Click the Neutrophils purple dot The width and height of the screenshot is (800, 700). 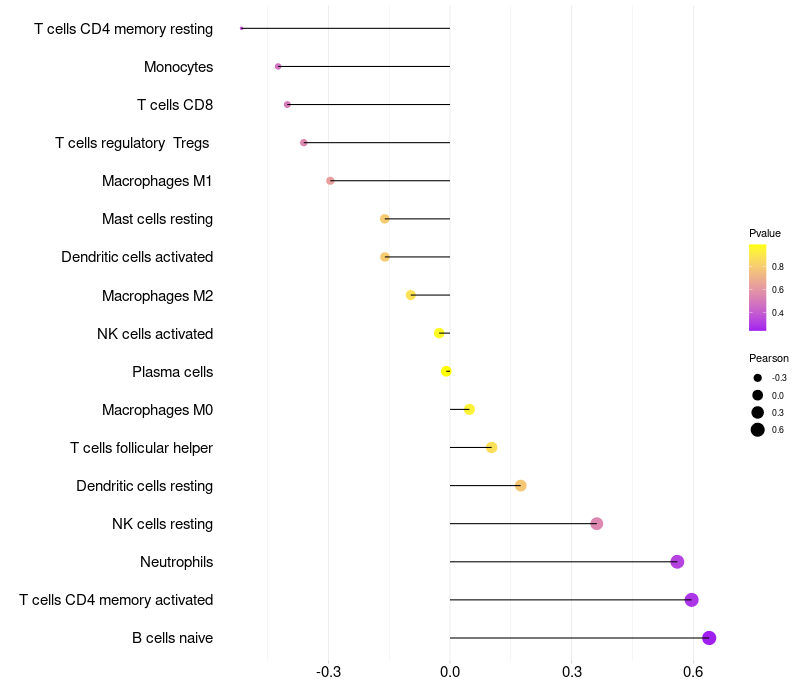(677, 562)
